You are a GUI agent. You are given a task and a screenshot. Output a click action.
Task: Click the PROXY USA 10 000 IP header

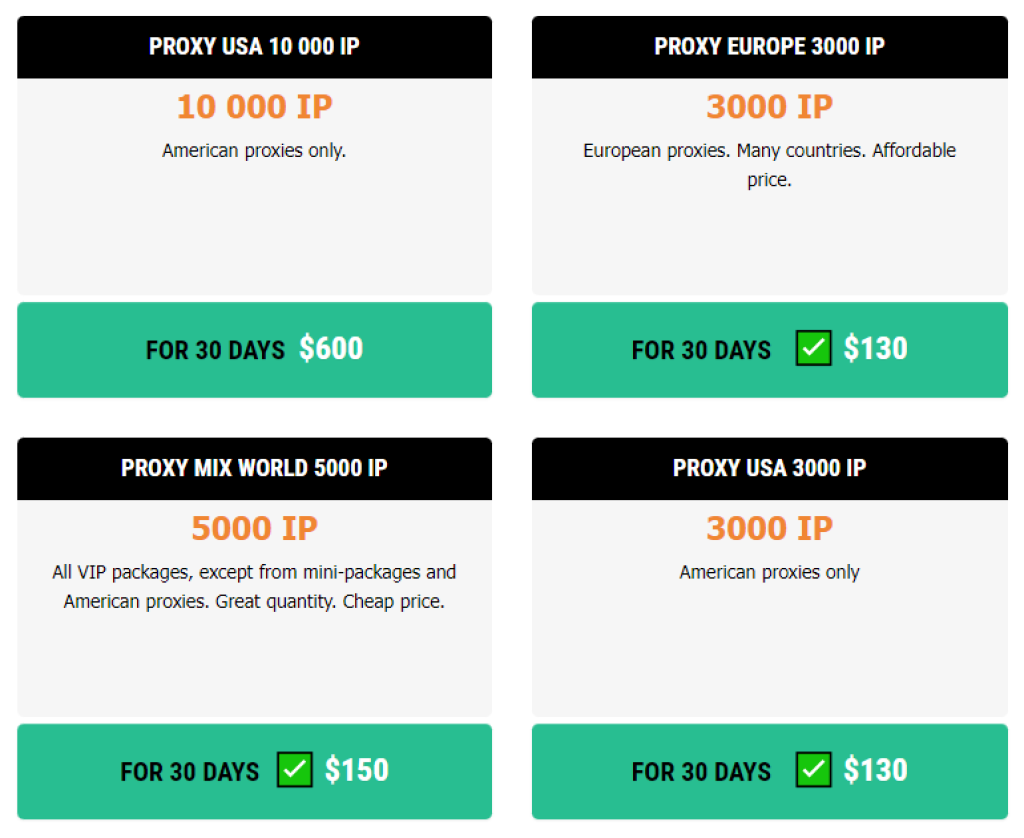(254, 47)
